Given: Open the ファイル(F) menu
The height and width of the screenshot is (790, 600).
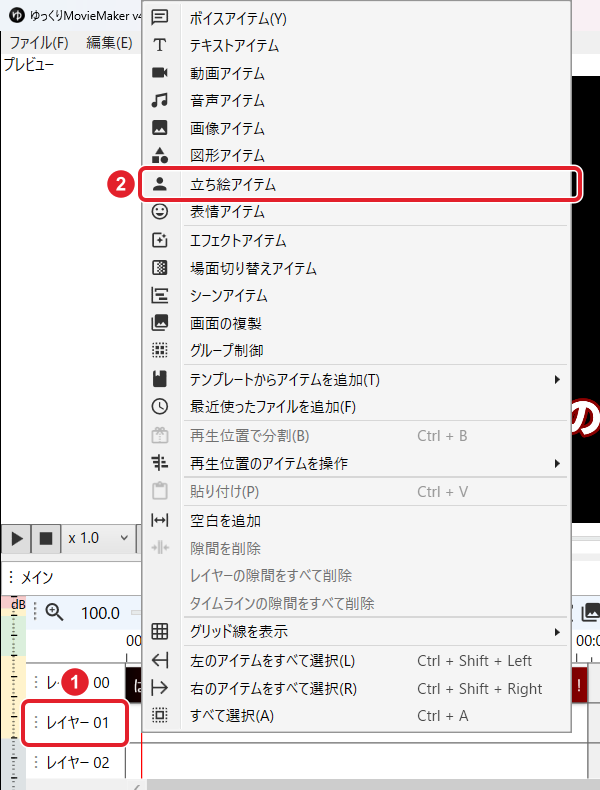Looking at the screenshot, I should coord(38,43).
